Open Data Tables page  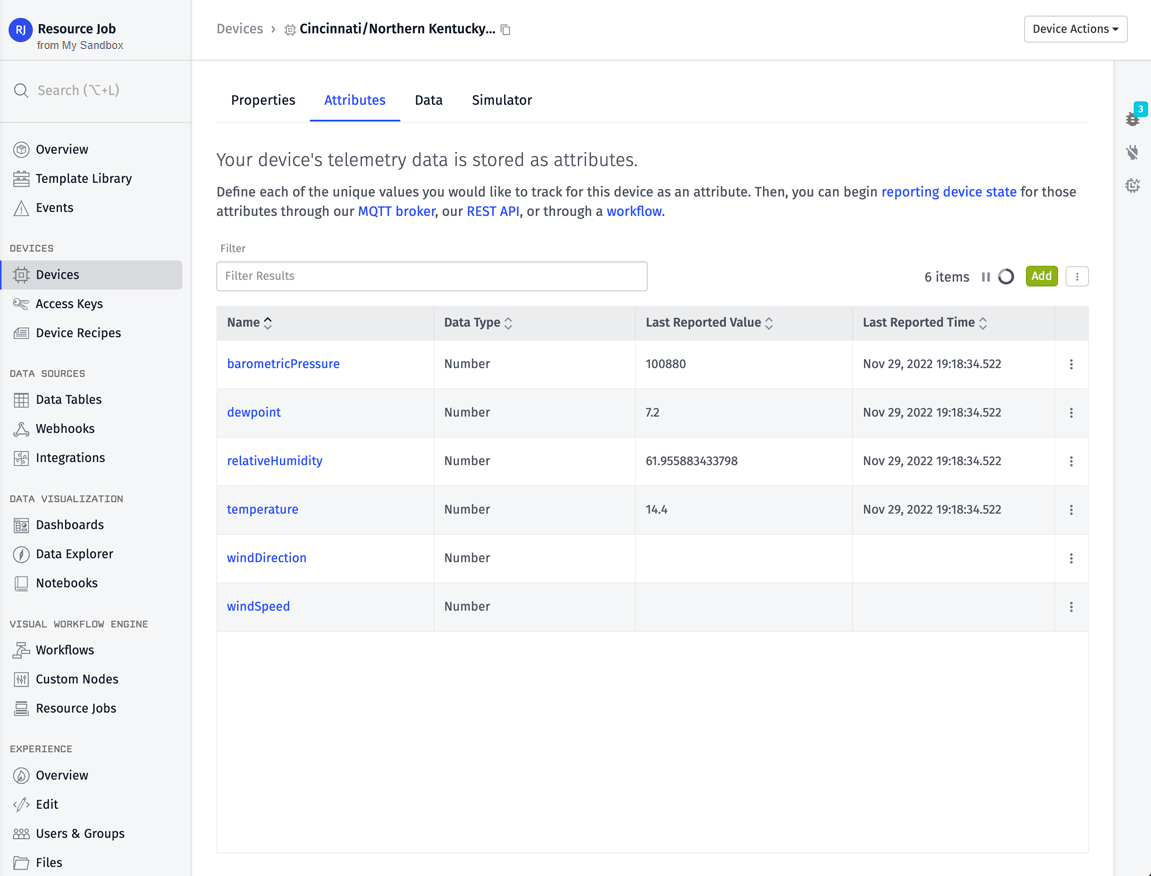[x=68, y=399]
